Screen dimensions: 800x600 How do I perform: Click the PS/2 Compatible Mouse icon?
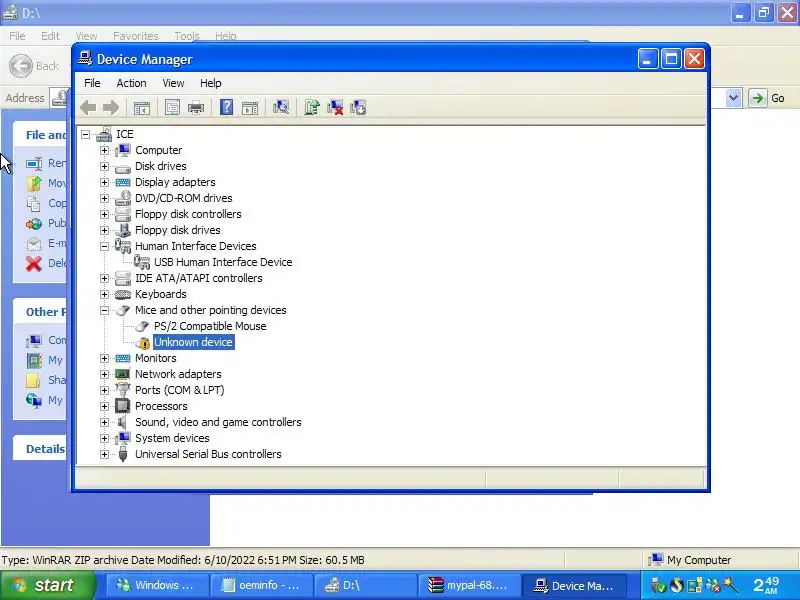(142, 327)
